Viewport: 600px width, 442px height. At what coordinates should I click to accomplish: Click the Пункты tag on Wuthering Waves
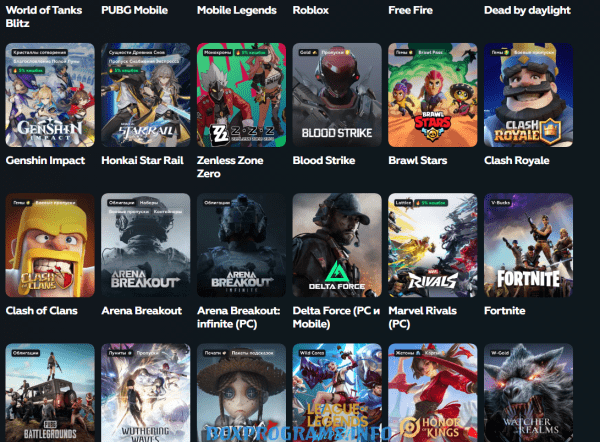[120, 353]
